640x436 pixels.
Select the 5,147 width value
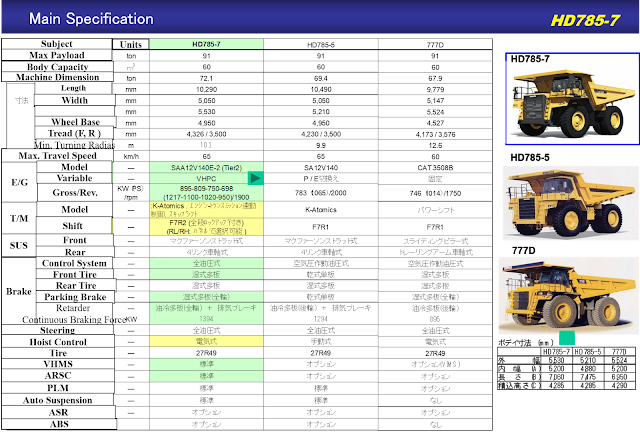[435, 100]
